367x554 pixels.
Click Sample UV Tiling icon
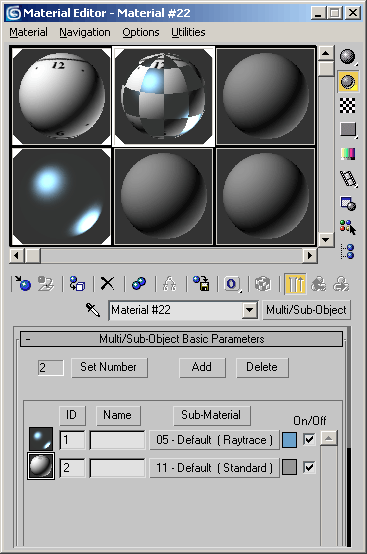point(348,130)
